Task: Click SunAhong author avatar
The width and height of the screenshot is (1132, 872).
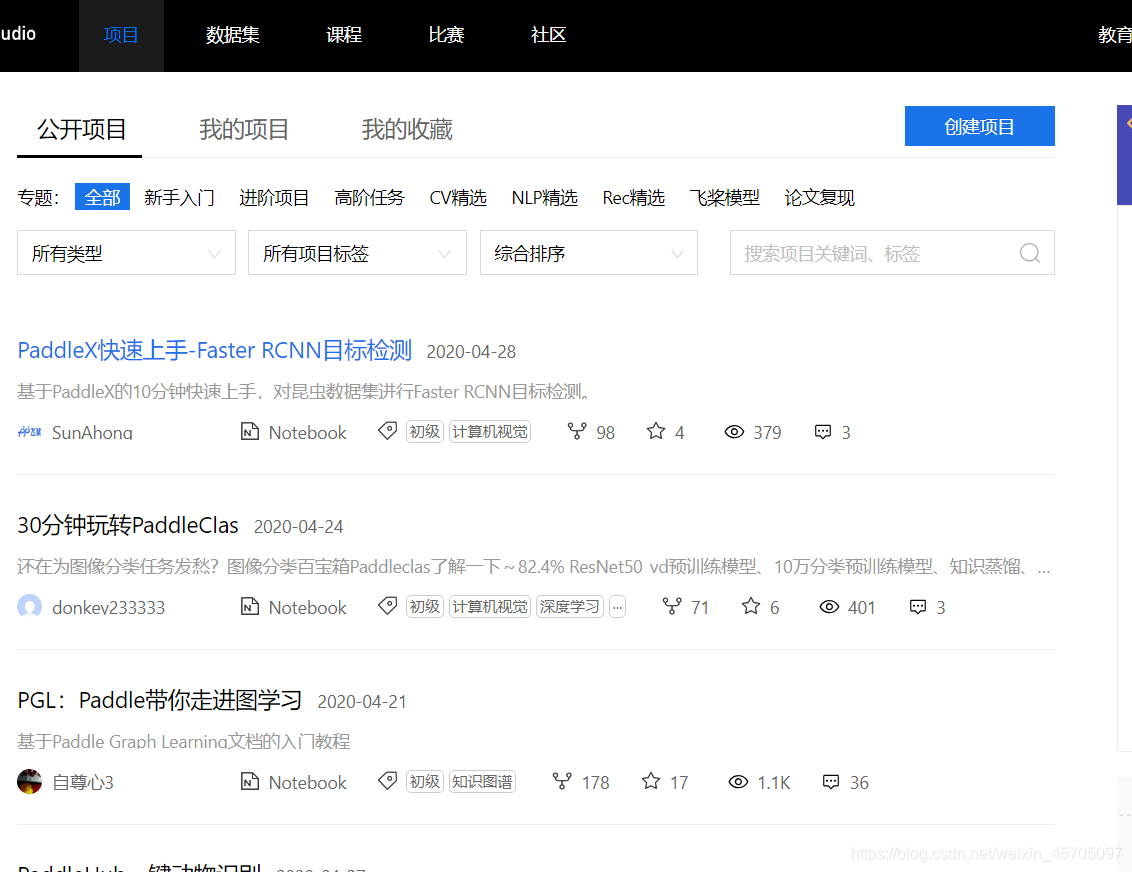Action: pos(30,432)
